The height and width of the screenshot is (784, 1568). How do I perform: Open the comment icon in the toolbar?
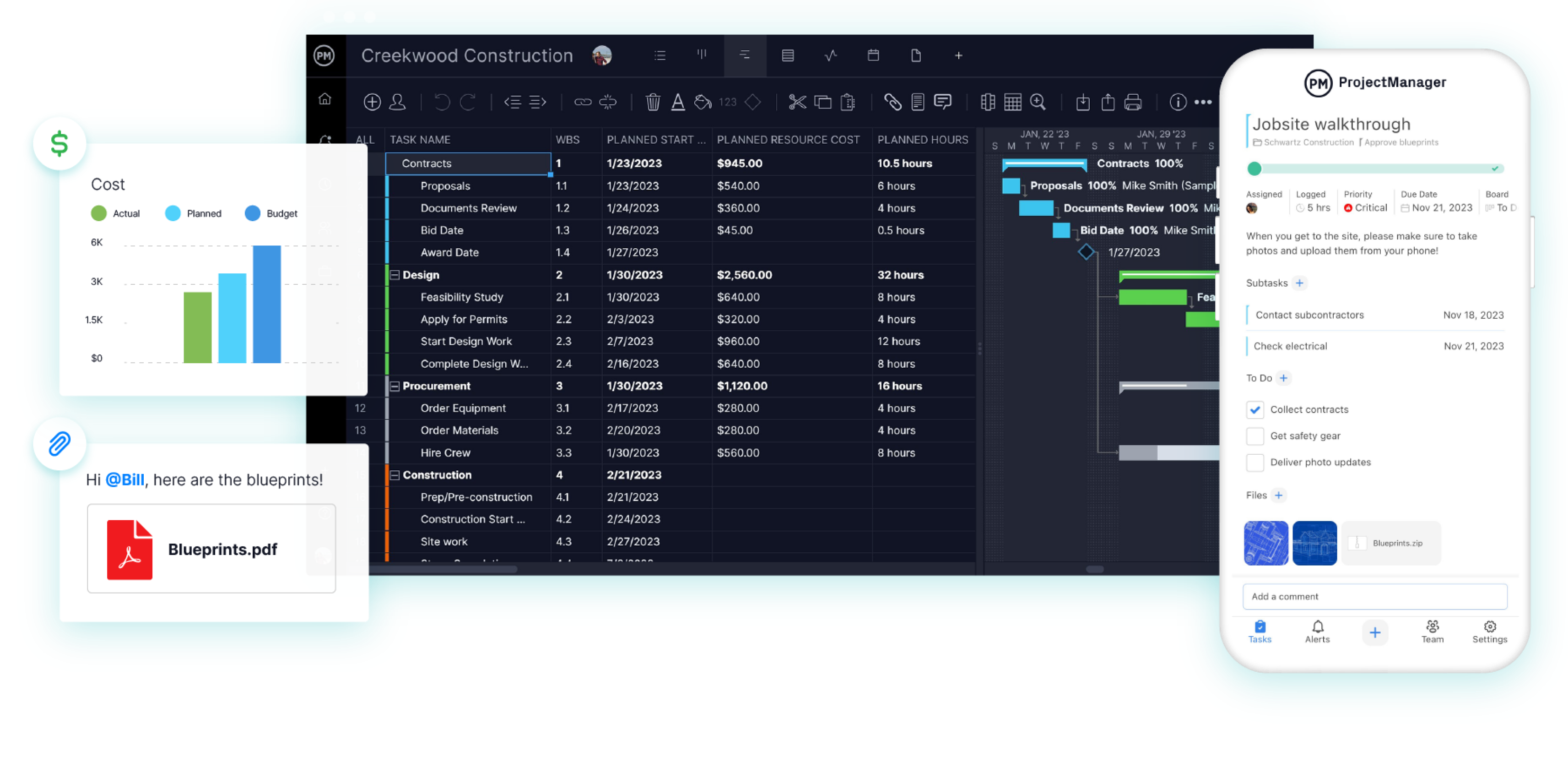[x=943, y=102]
